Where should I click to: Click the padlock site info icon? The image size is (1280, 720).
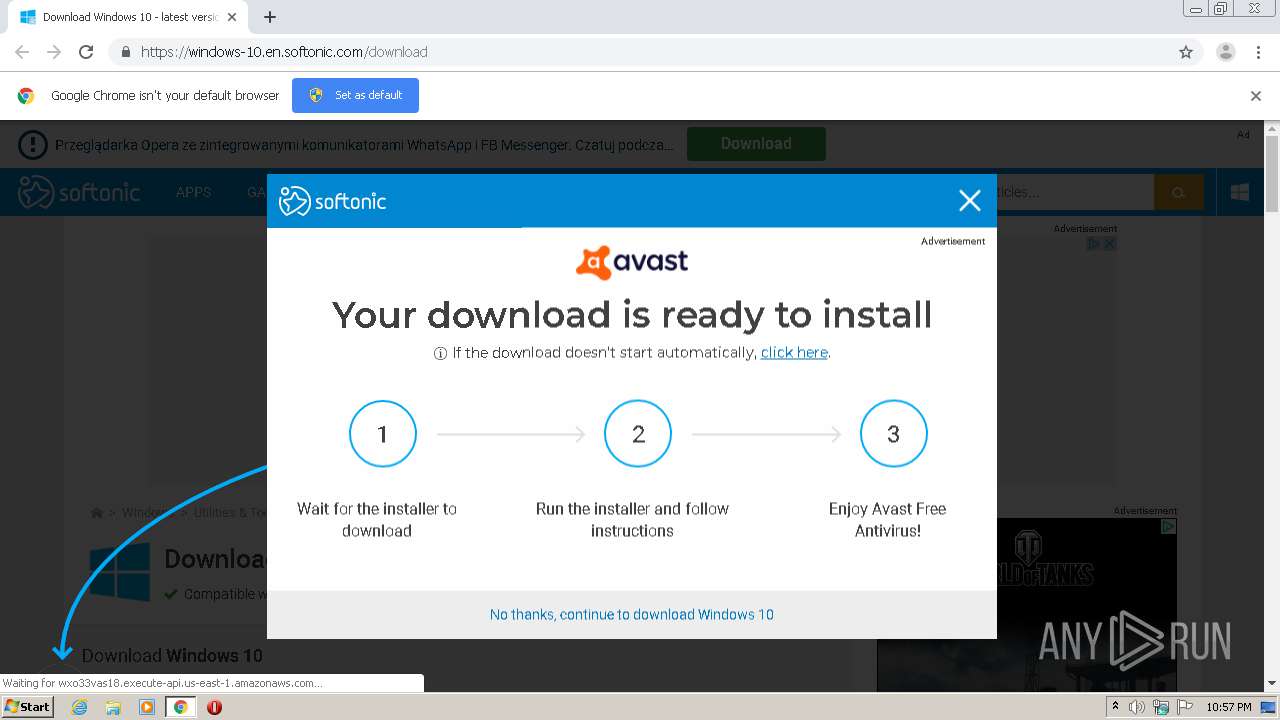[x=125, y=52]
